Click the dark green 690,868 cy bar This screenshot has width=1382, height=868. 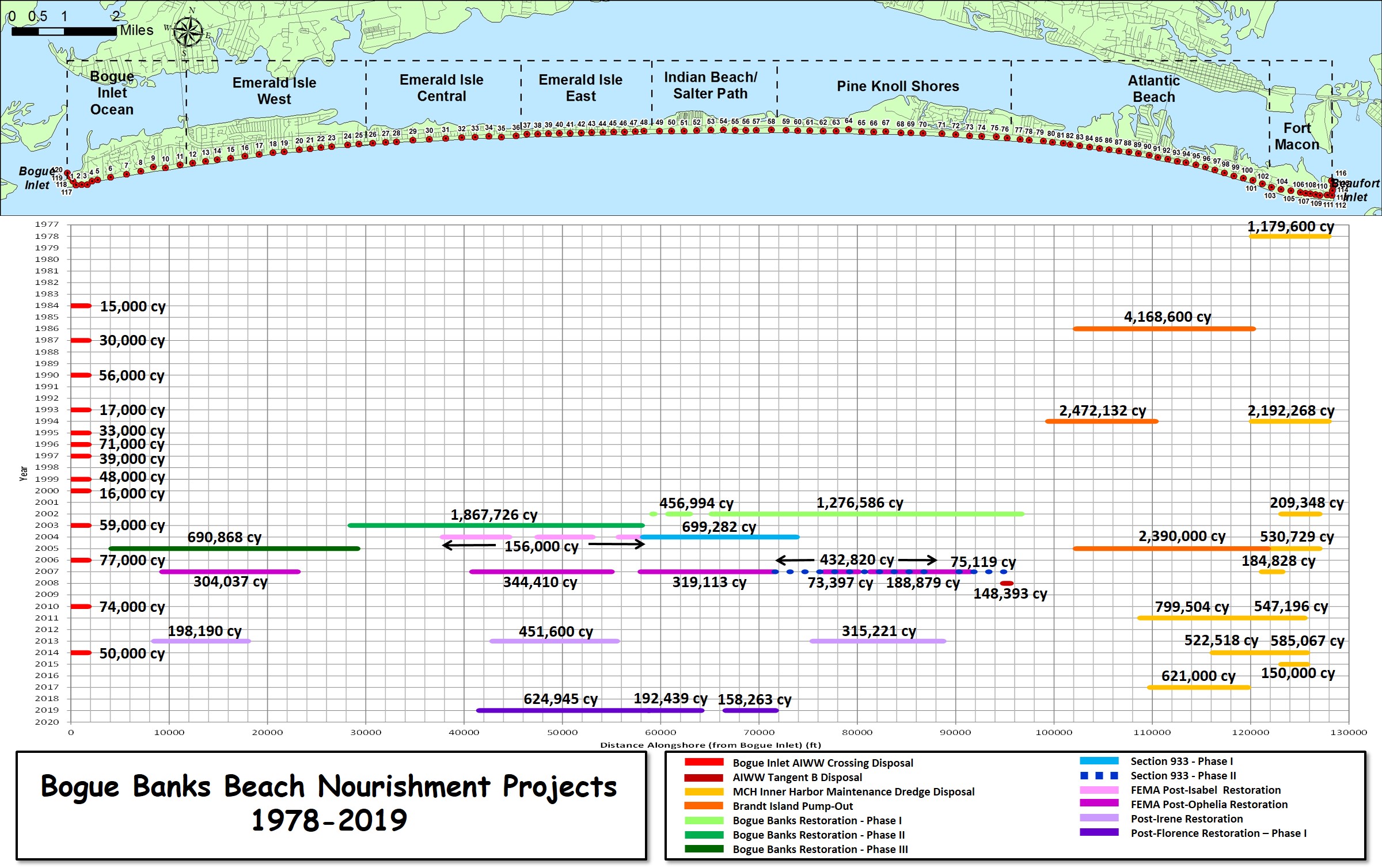click(234, 549)
